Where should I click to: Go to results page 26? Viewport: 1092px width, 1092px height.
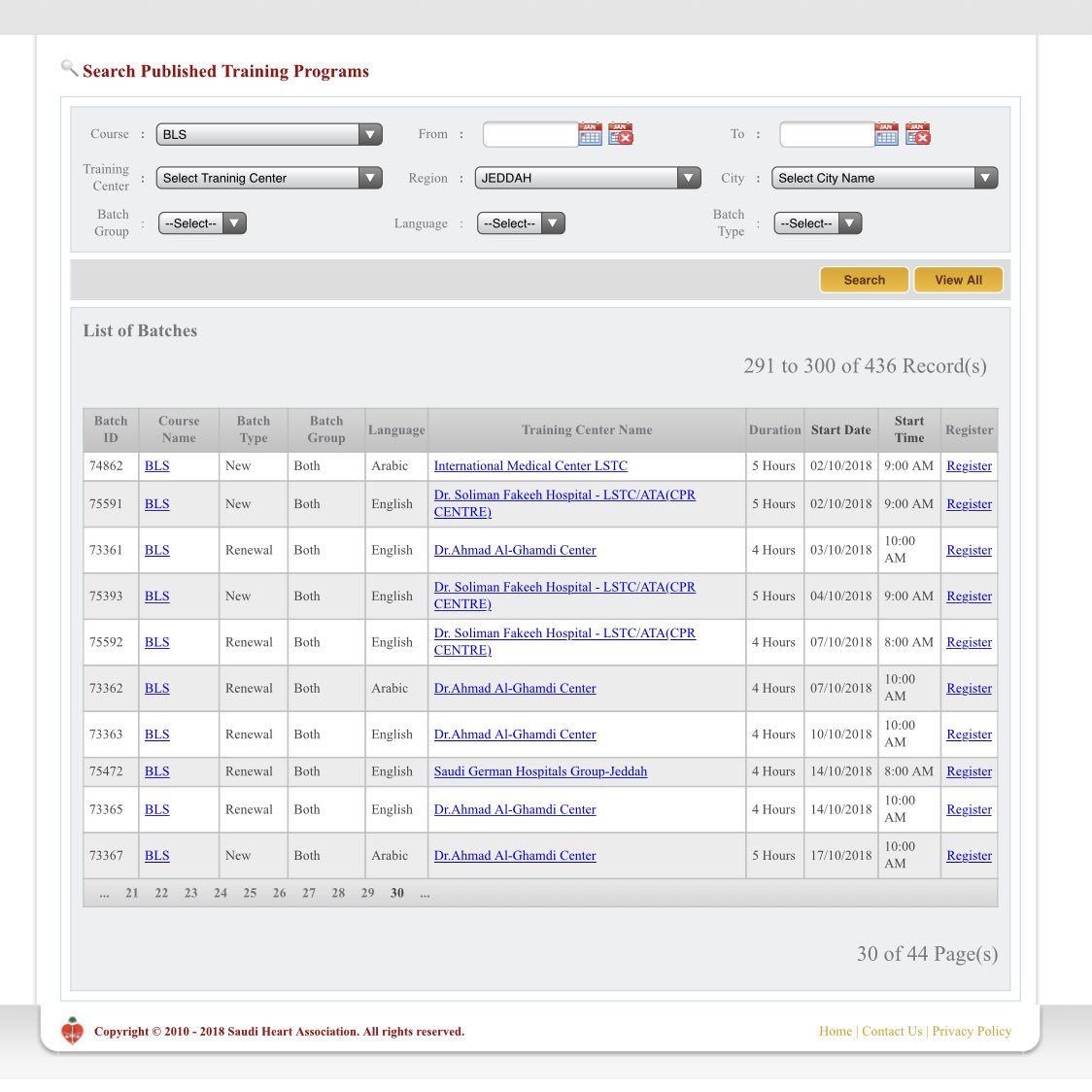(x=279, y=893)
